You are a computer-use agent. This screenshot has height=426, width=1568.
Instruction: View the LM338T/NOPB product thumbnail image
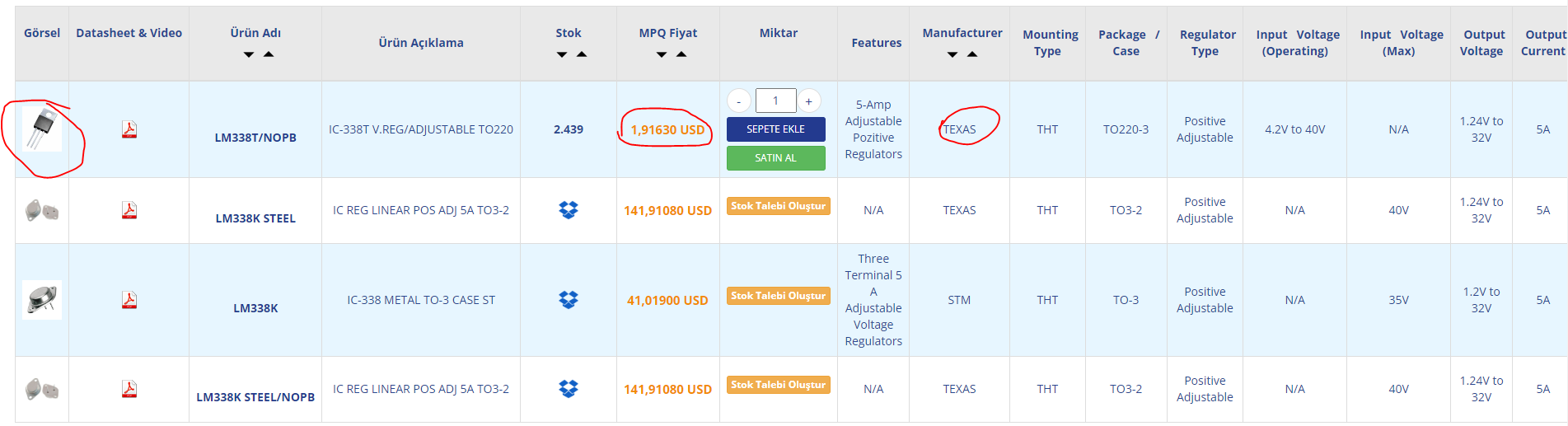[x=42, y=129]
